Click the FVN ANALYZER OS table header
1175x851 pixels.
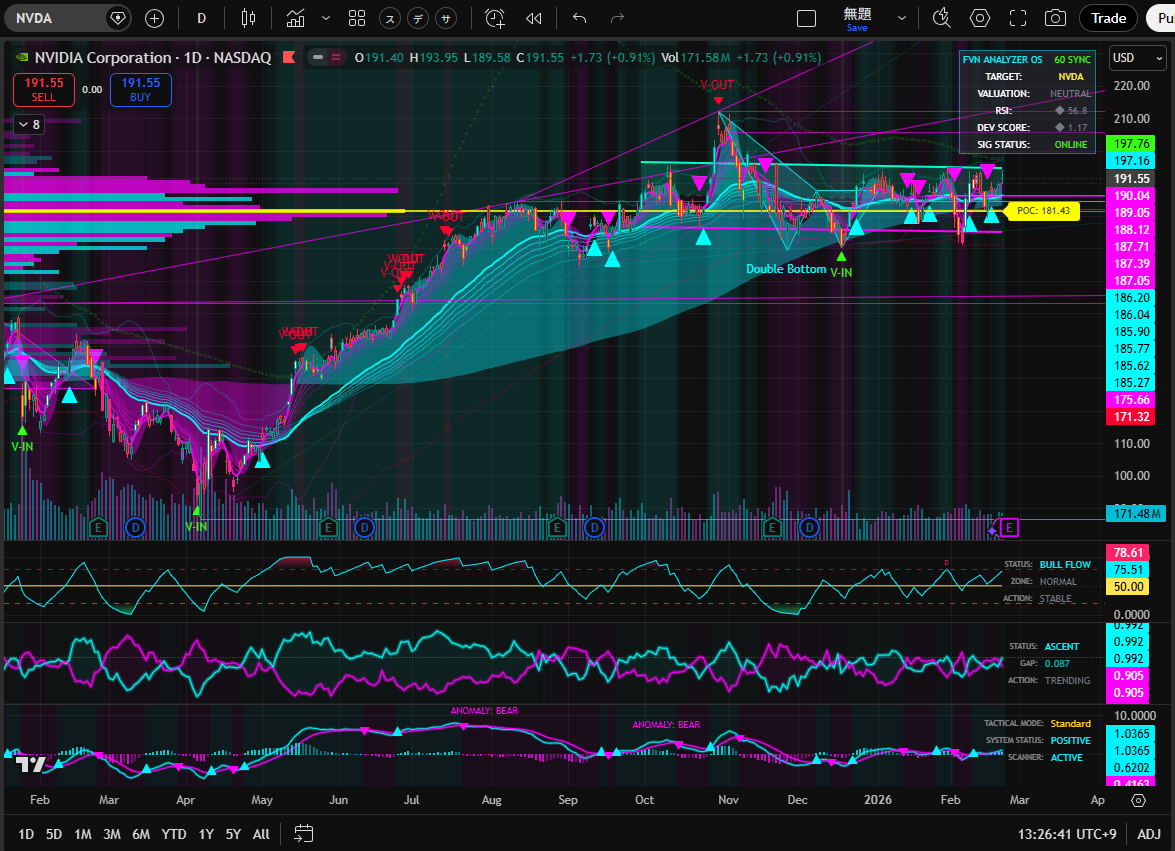[x=1002, y=59]
